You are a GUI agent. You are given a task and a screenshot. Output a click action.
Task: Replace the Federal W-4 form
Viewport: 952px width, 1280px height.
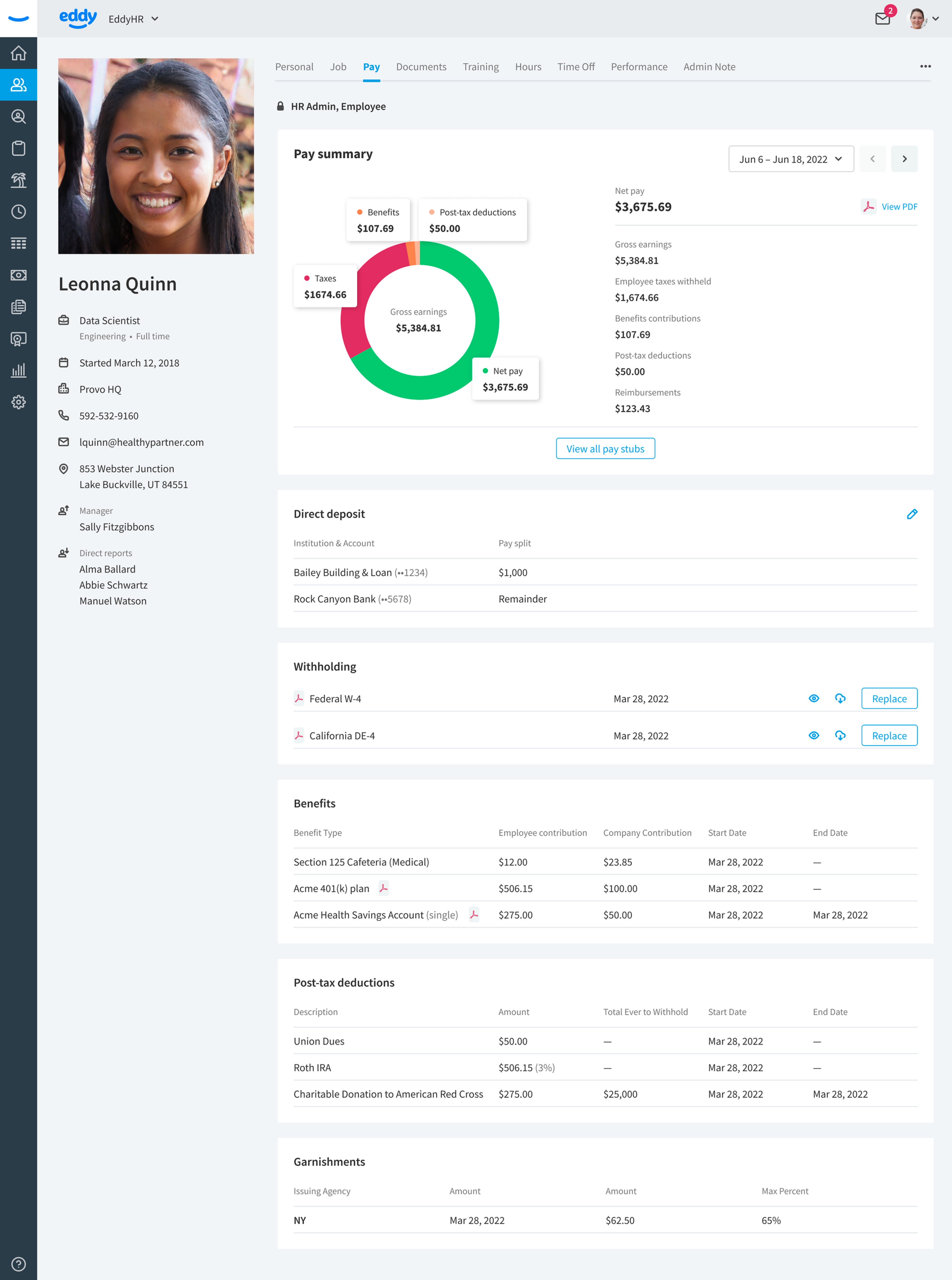click(x=889, y=698)
